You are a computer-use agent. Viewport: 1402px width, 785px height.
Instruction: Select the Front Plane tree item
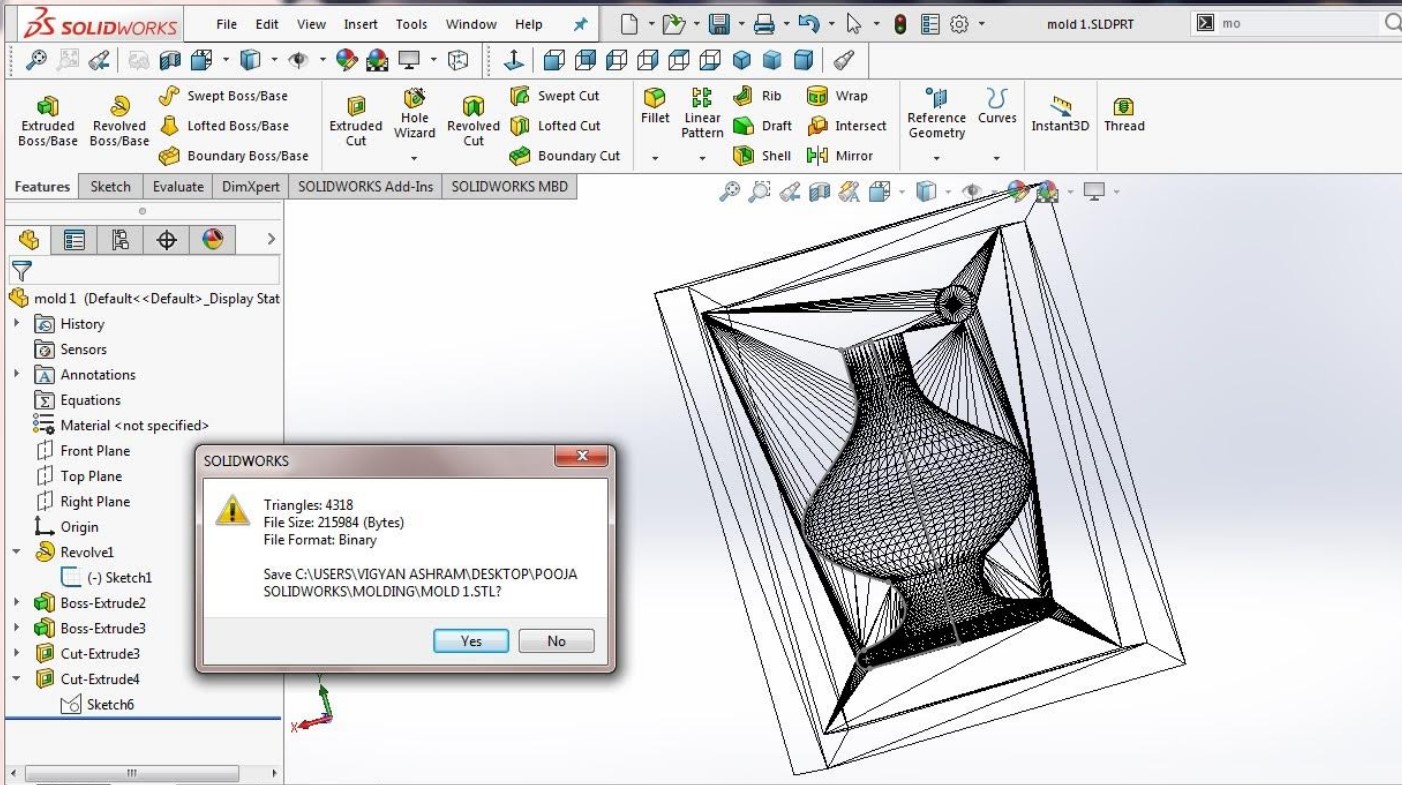point(83,451)
